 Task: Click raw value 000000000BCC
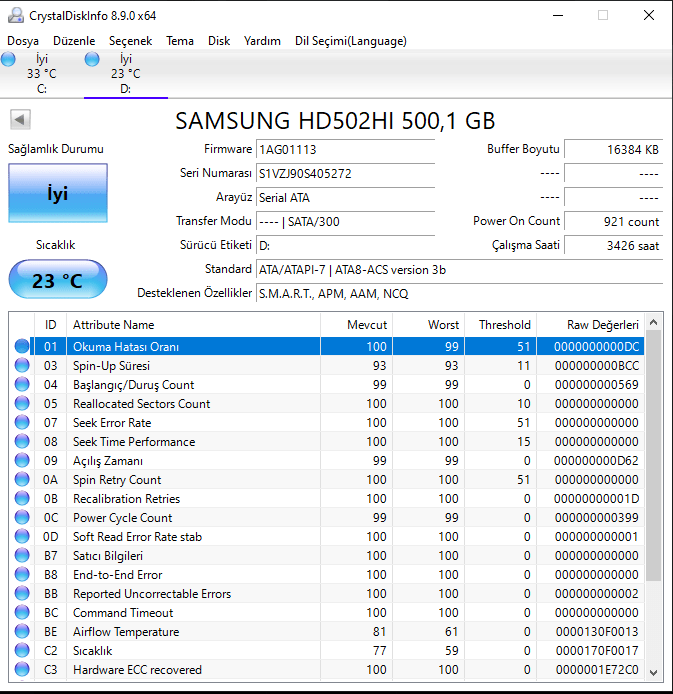(x=597, y=366)
